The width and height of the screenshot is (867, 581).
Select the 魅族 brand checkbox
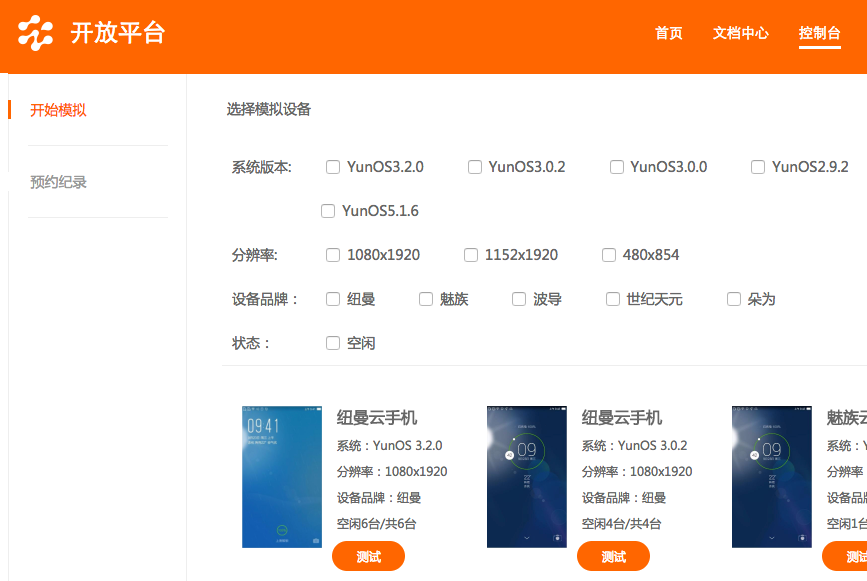click(426, 299)
